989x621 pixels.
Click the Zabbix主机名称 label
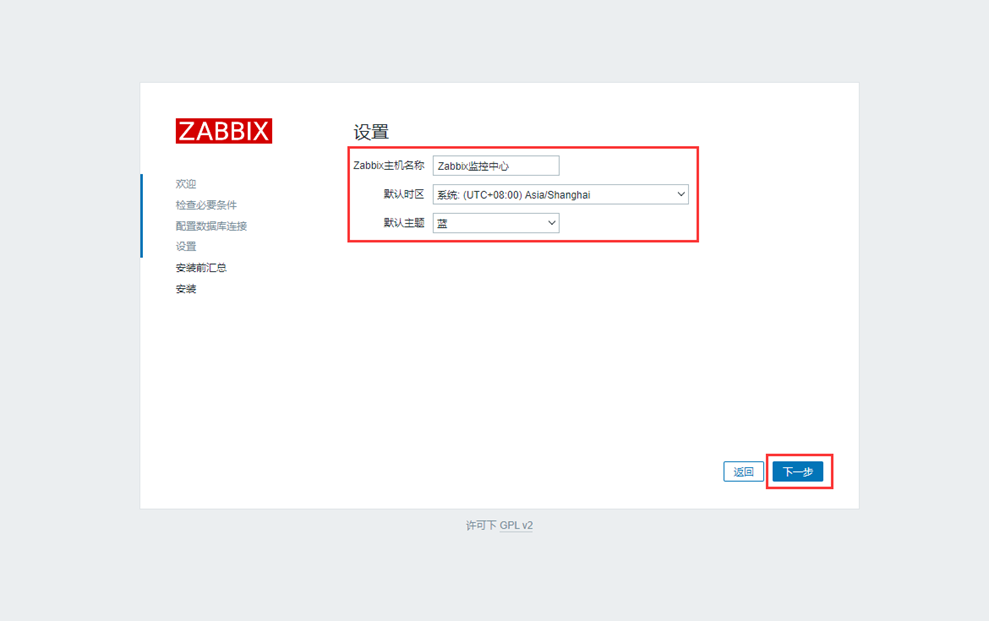(389, 166)
